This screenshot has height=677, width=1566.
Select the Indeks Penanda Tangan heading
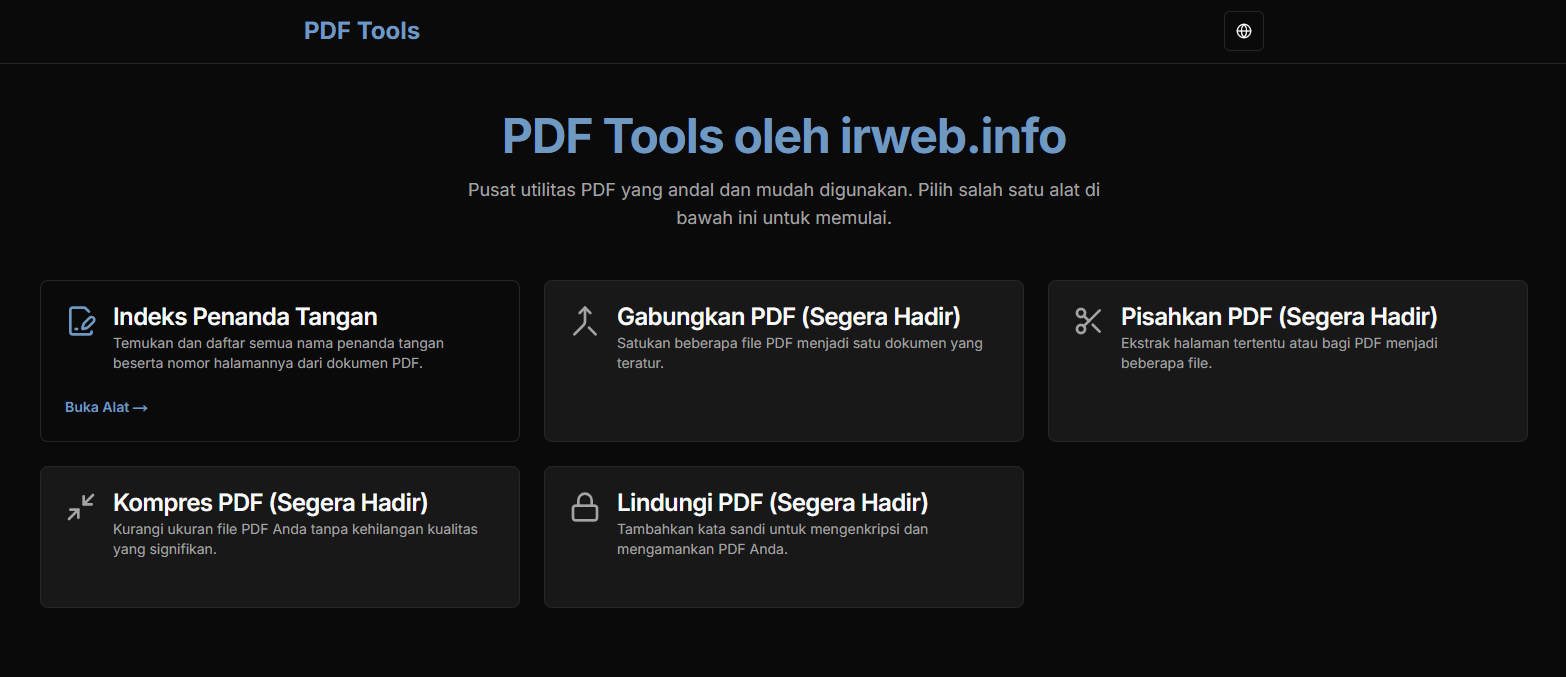point(245,317)
